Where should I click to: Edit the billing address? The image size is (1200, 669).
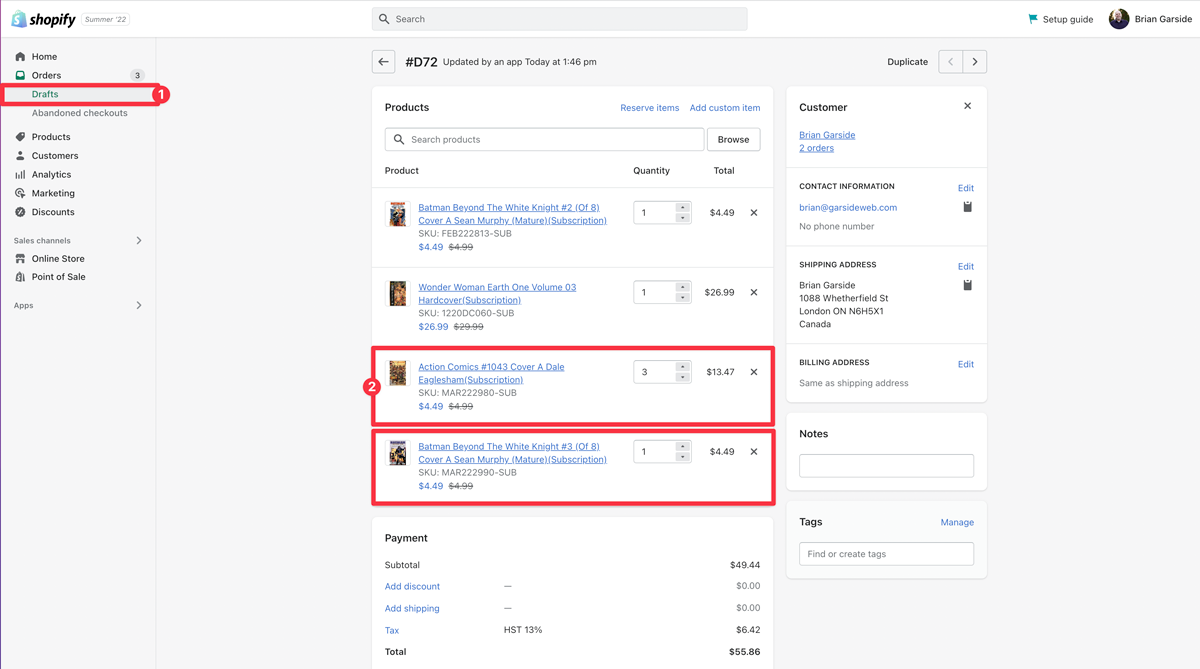click(965, 365)
